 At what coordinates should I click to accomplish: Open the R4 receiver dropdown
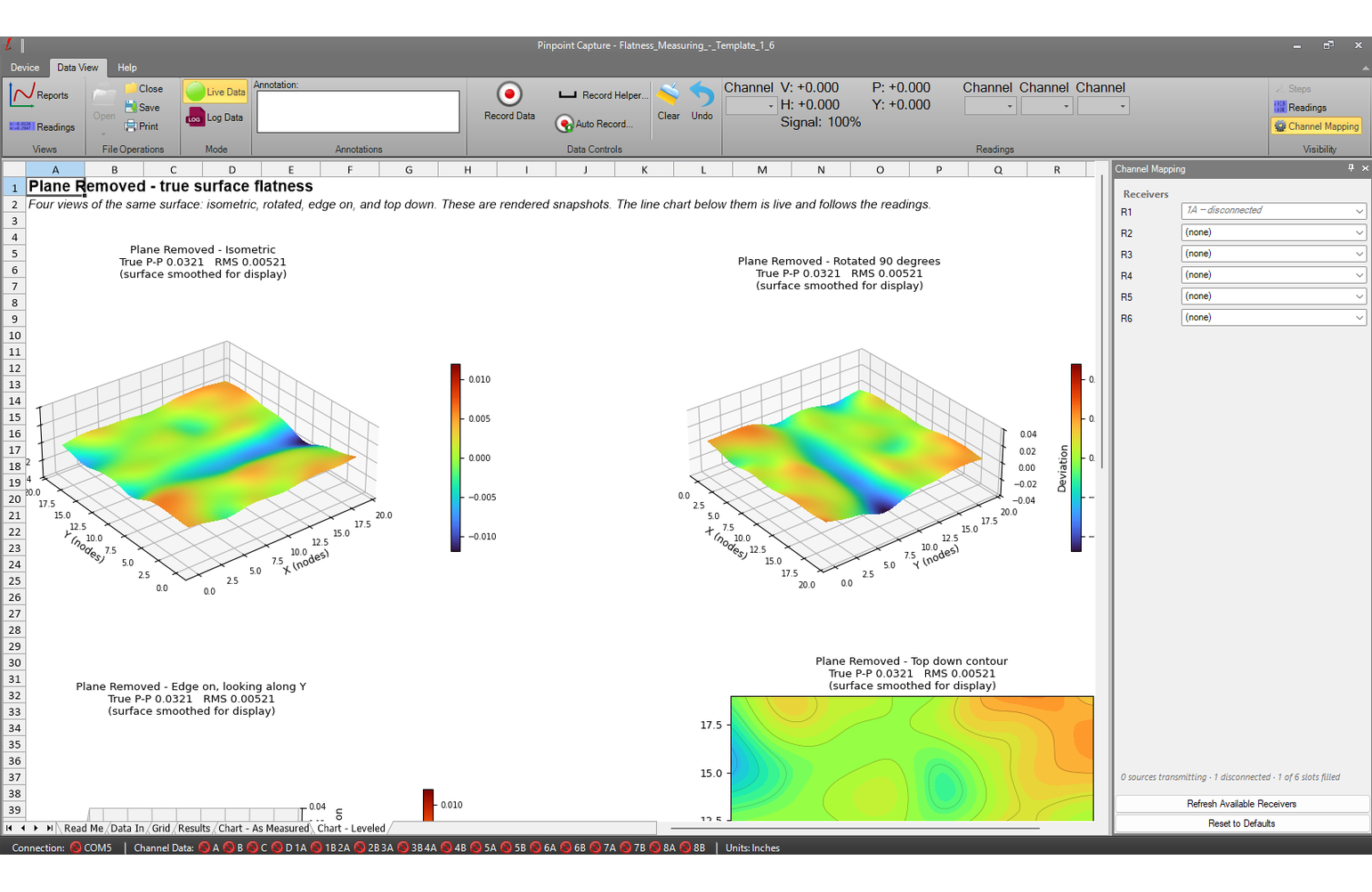pos(1273,275)
